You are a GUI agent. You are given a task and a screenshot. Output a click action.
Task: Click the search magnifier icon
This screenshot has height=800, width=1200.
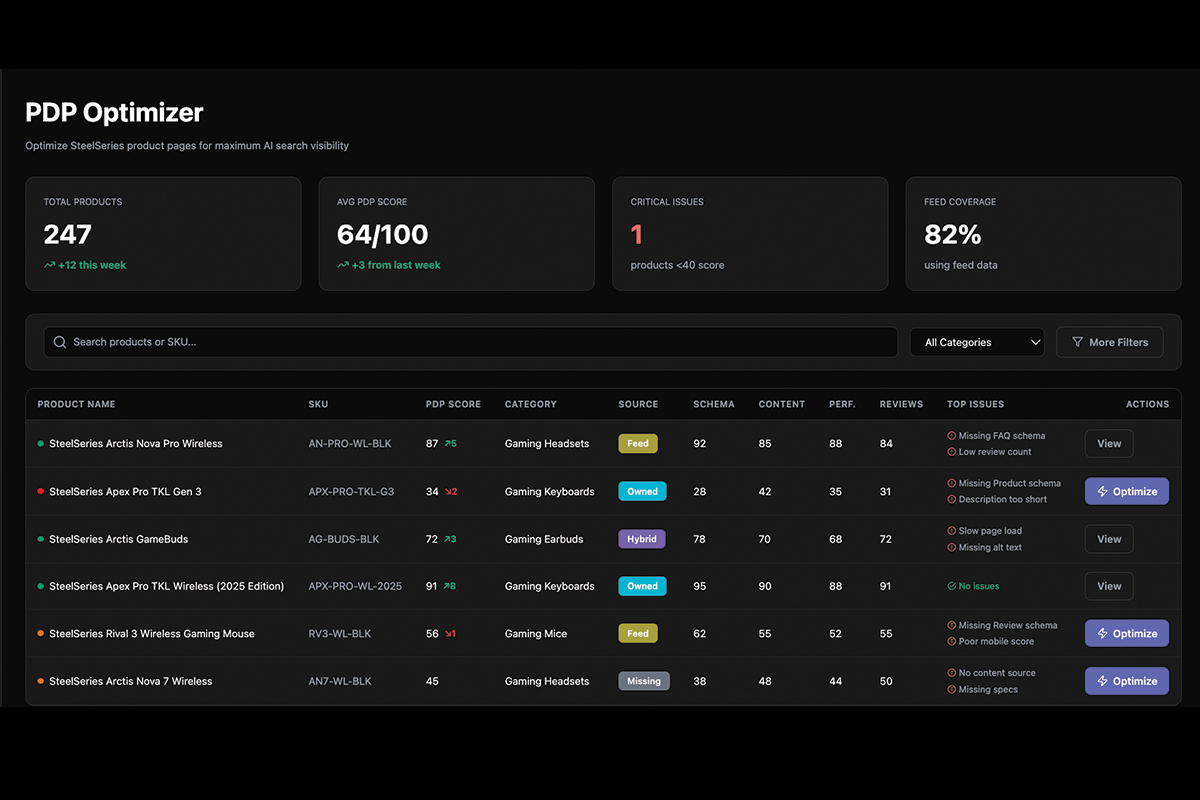pos(60,342)
